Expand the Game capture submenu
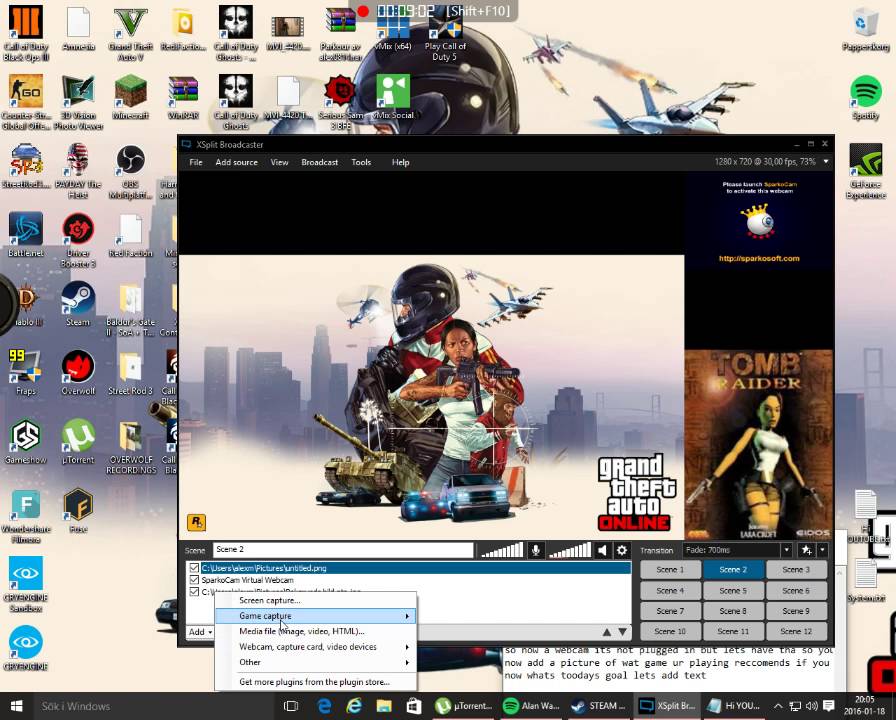Screen dimensions: 896x720 tap(315, 616)
